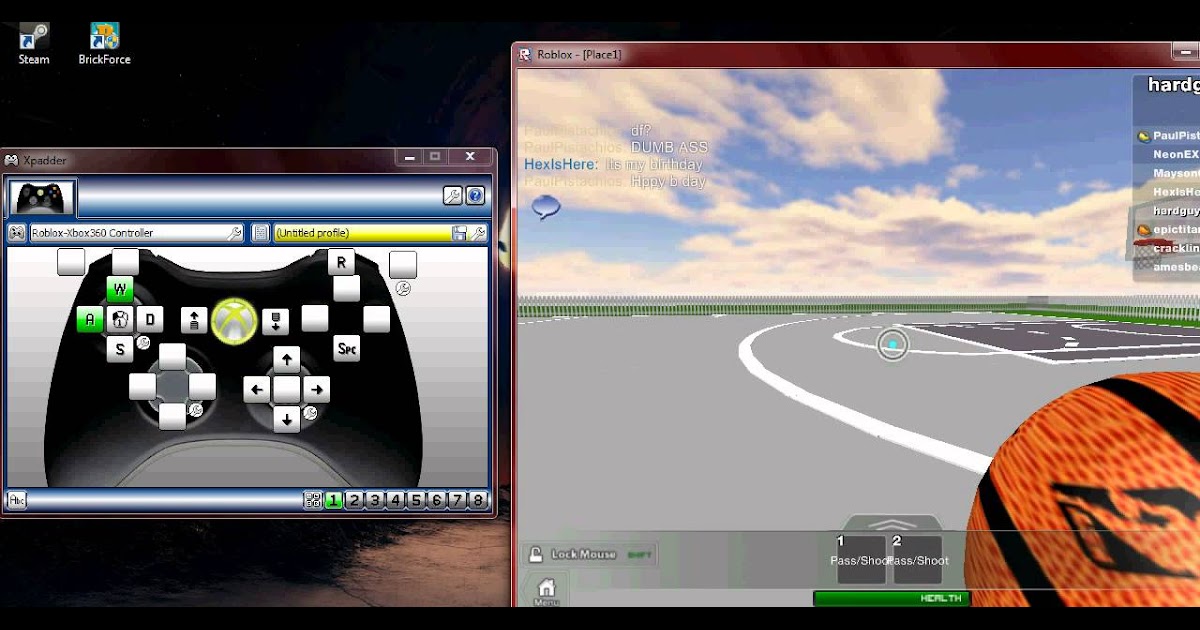Click wrench at end of Untitled profile field
Image resolution: width=1200 pixels, height=630 pixels.
(478, 233)
